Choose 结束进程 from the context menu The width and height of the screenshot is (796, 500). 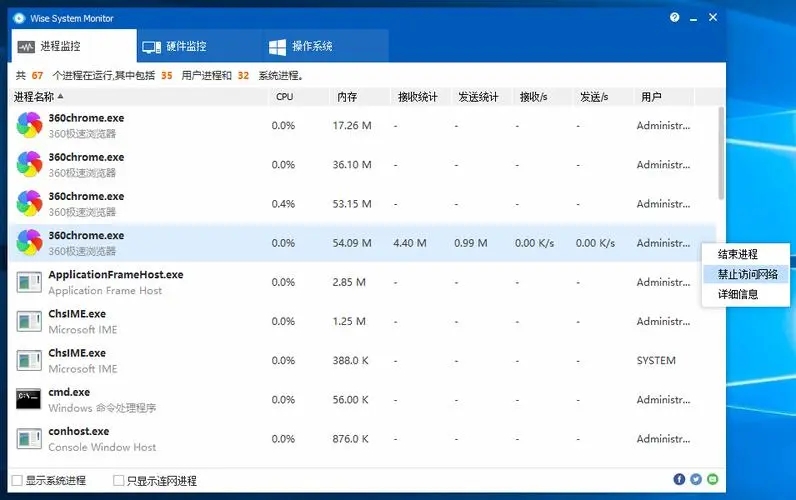pyautogui.click(x=738, y=255)
